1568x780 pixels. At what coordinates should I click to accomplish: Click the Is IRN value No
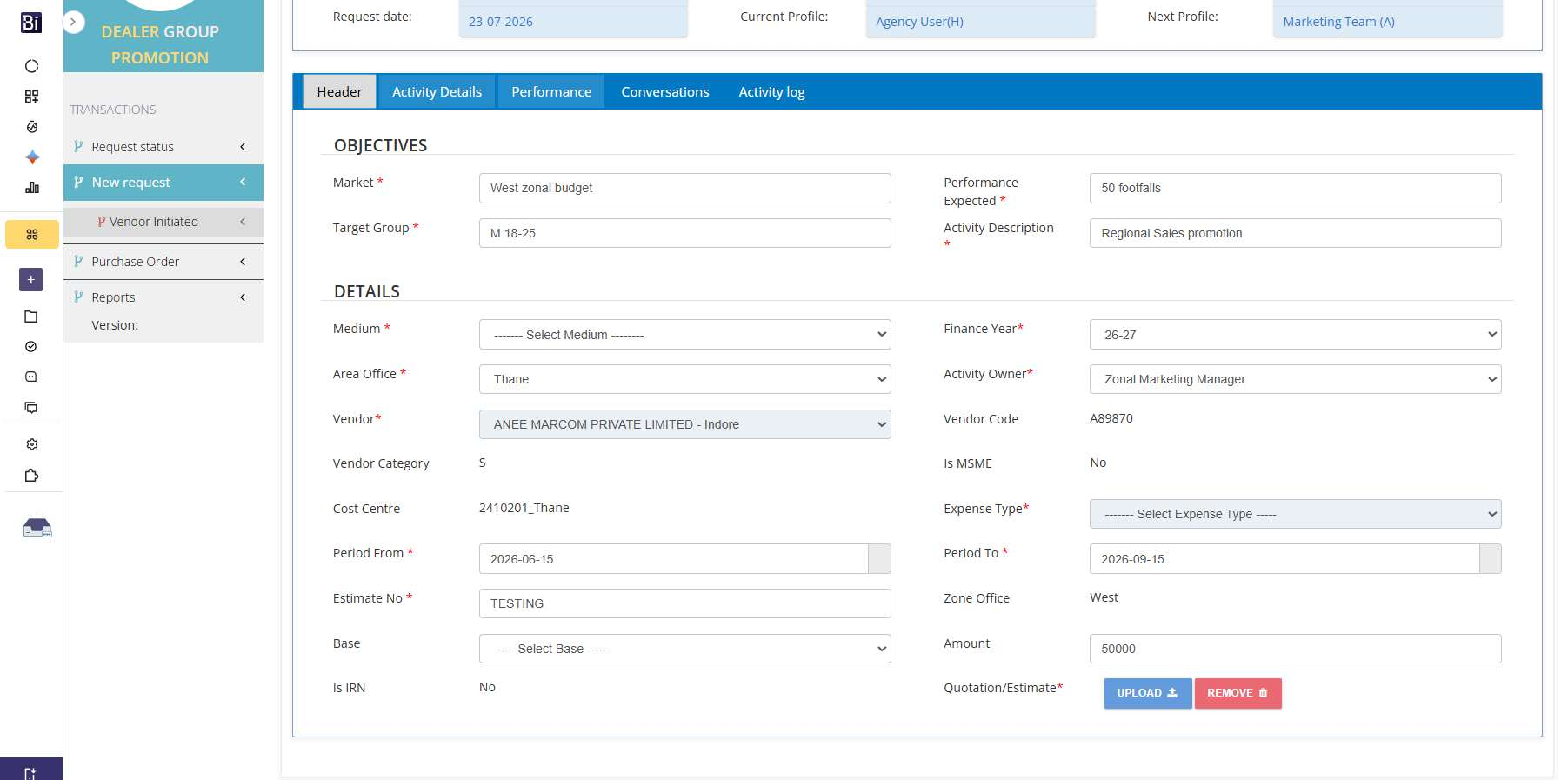[487, 687]
